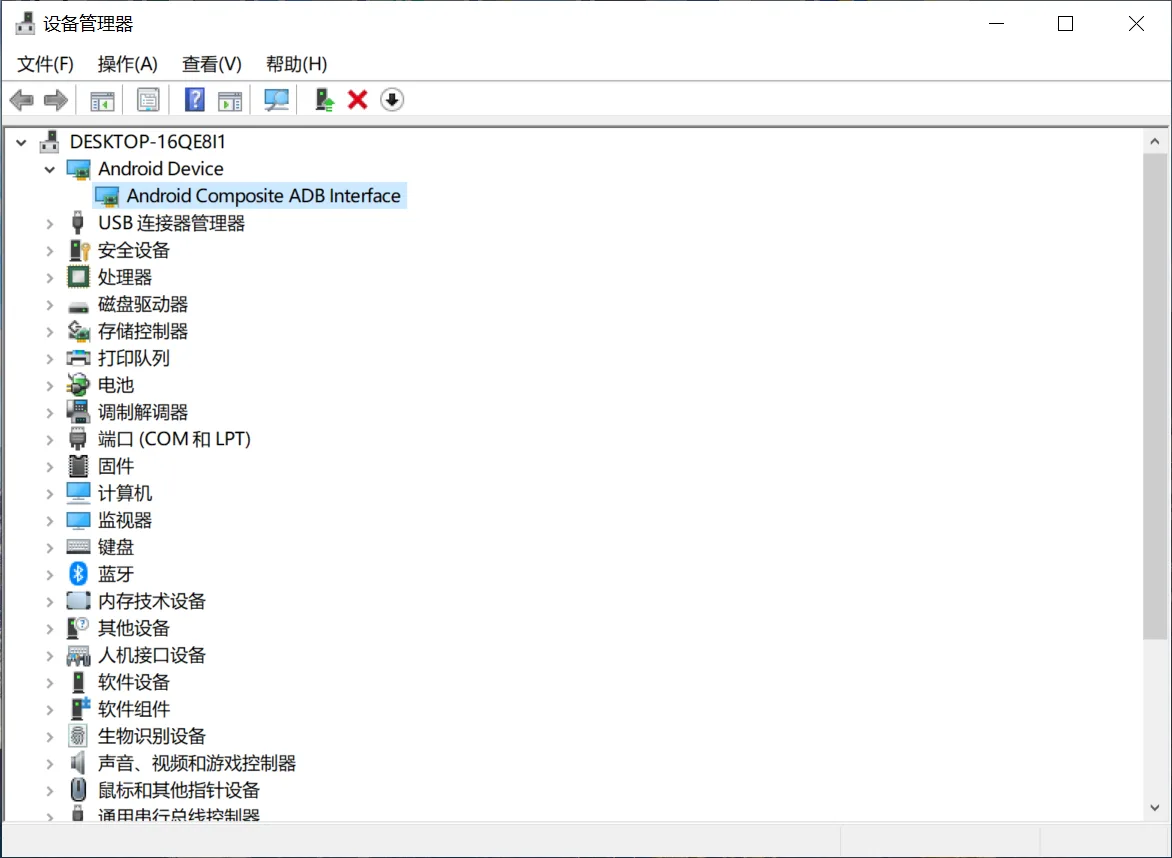
Task: Open the 操作(A) menu
Action: (x=128, y=64)
